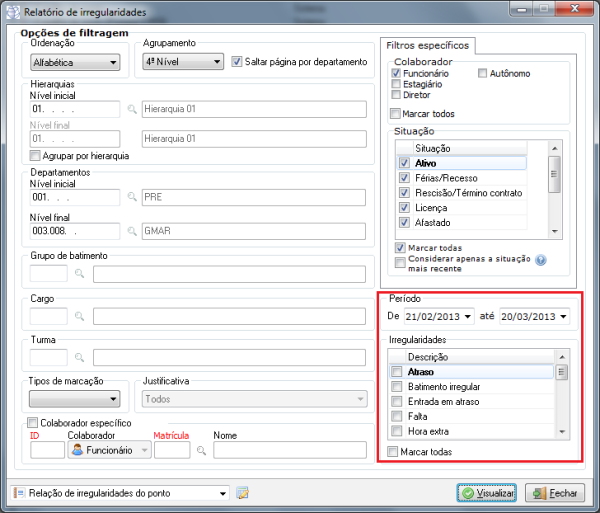Click search icon beside Departamentos GMAR field
This screenshot has height=513, width=600.
pos(132,230)
